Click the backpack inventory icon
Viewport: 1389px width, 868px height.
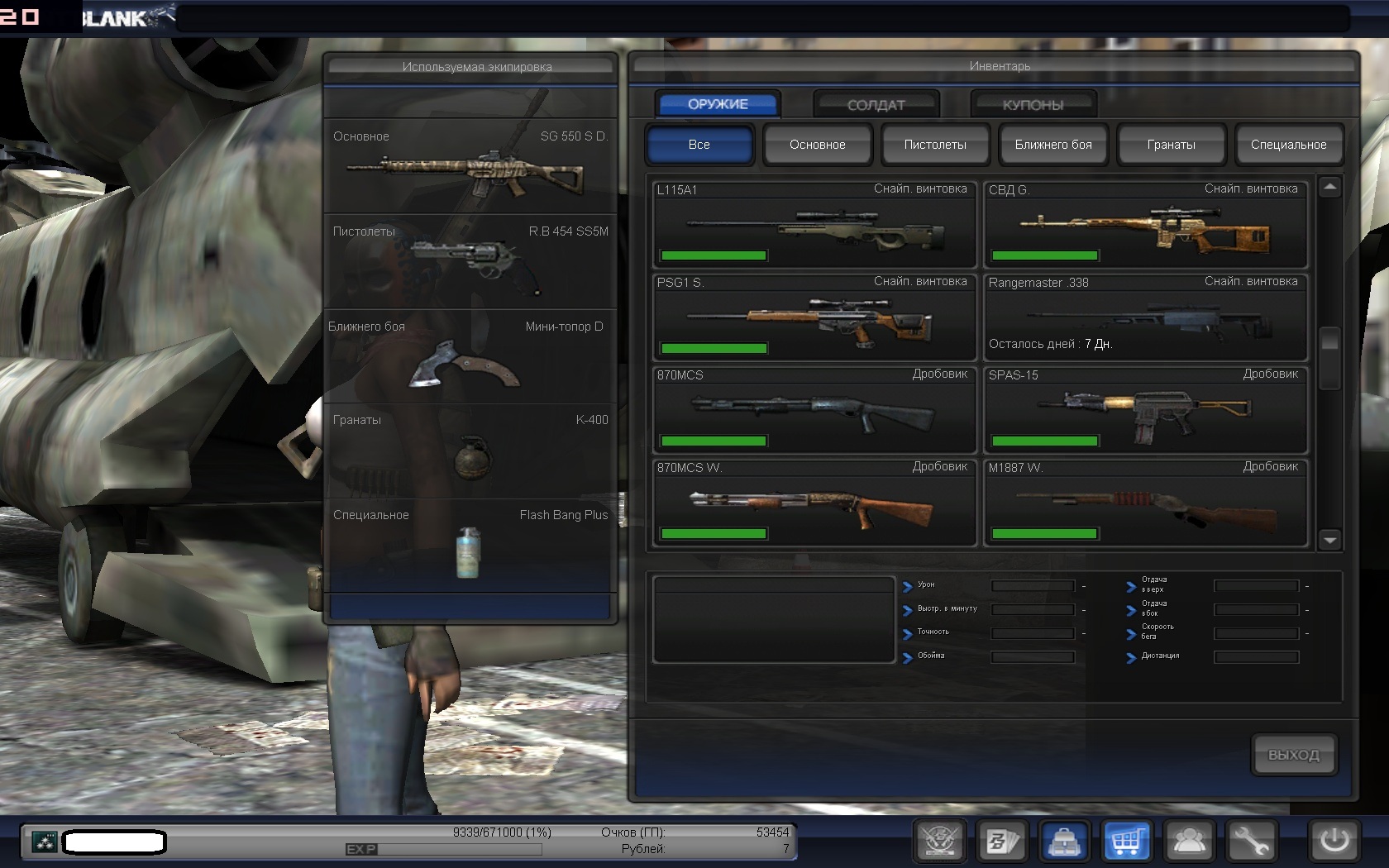point(1064,842)
